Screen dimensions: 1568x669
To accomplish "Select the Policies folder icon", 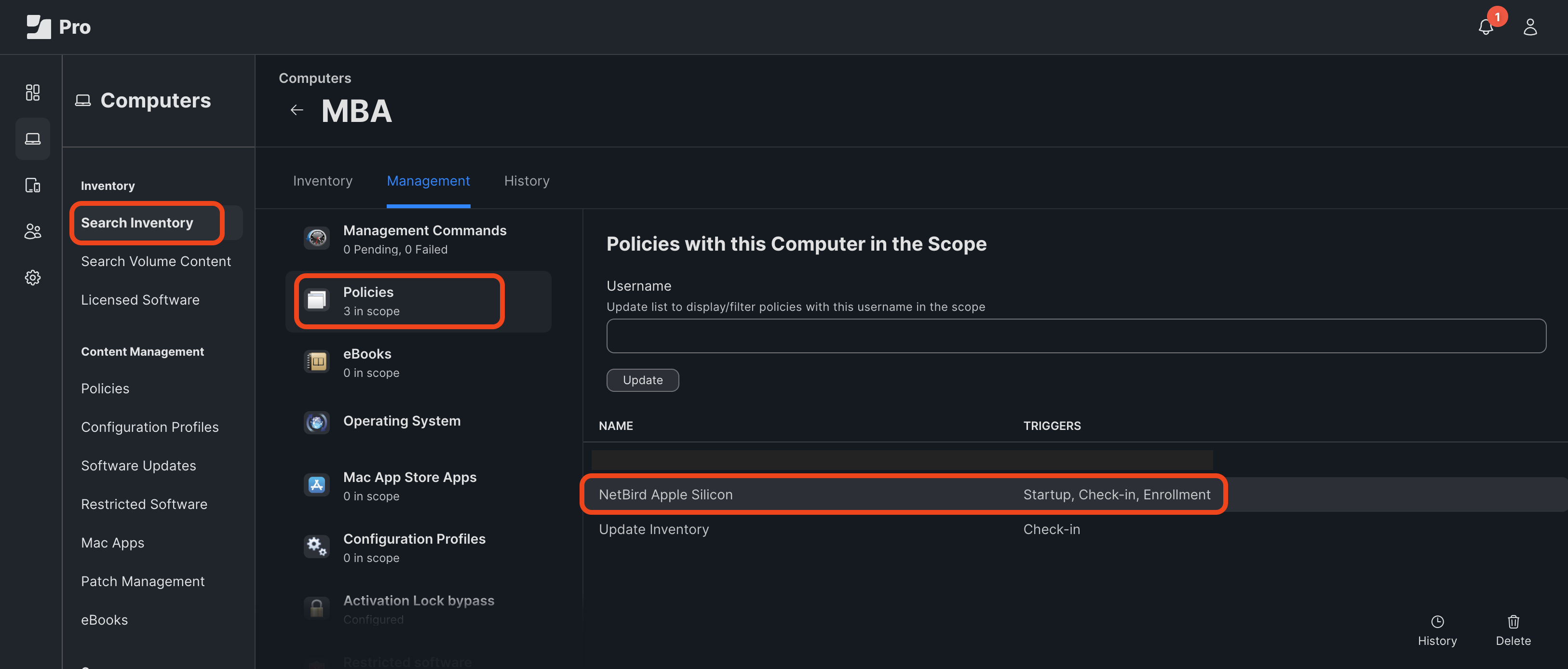I will tap(316, 299).
